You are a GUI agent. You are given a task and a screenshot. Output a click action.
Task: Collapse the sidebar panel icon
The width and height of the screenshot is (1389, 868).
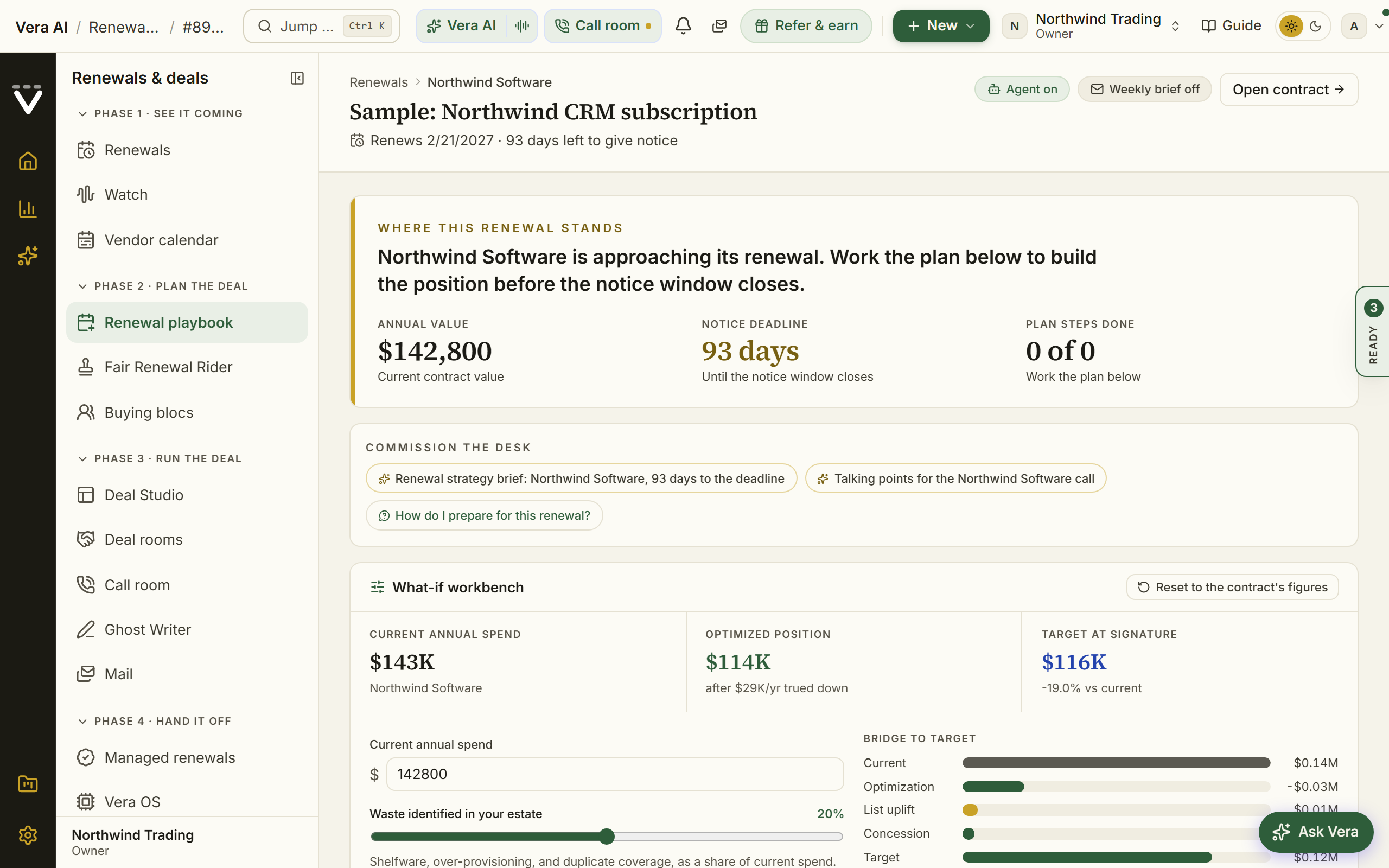pyautogui.click(x=297, y=78)
